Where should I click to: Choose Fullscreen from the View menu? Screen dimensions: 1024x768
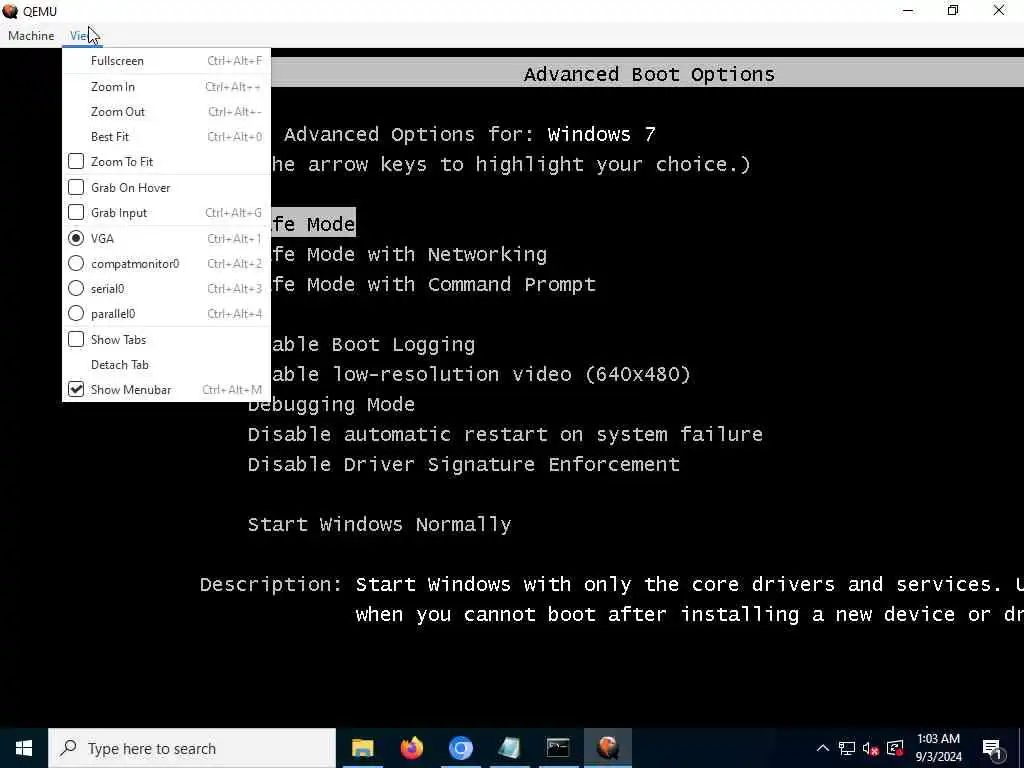(167, 61)
